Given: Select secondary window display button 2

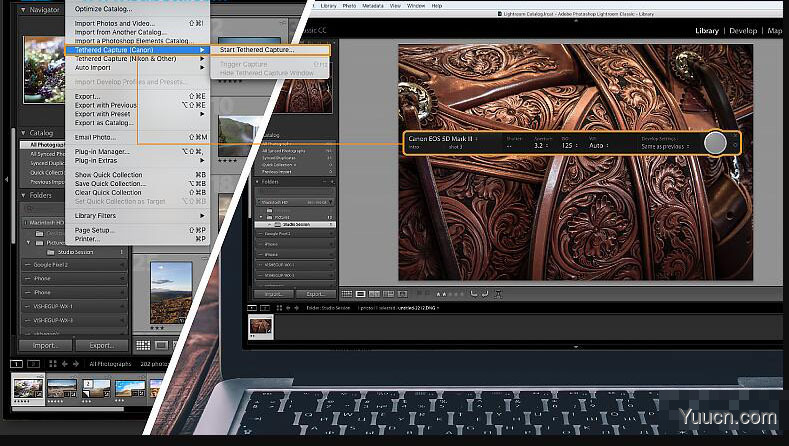Looking at the screenshot, I should [33, 364].
